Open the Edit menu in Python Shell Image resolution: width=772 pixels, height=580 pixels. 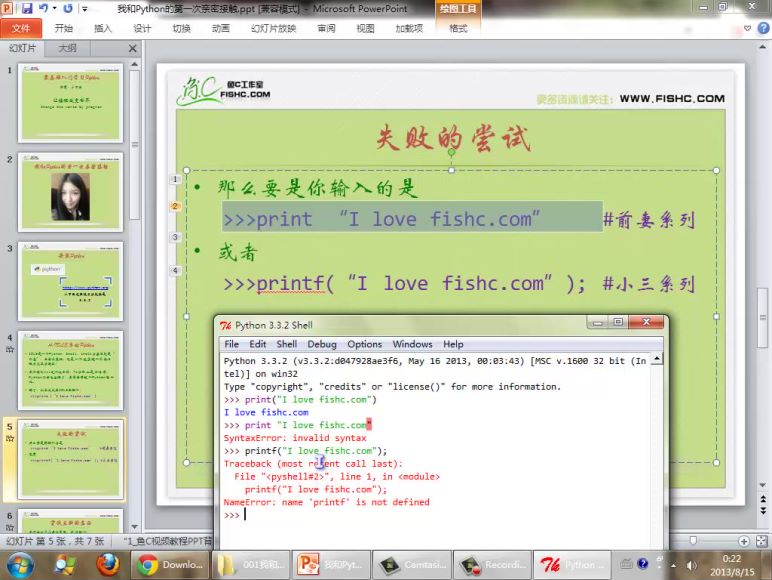click(x=257, y=344)
